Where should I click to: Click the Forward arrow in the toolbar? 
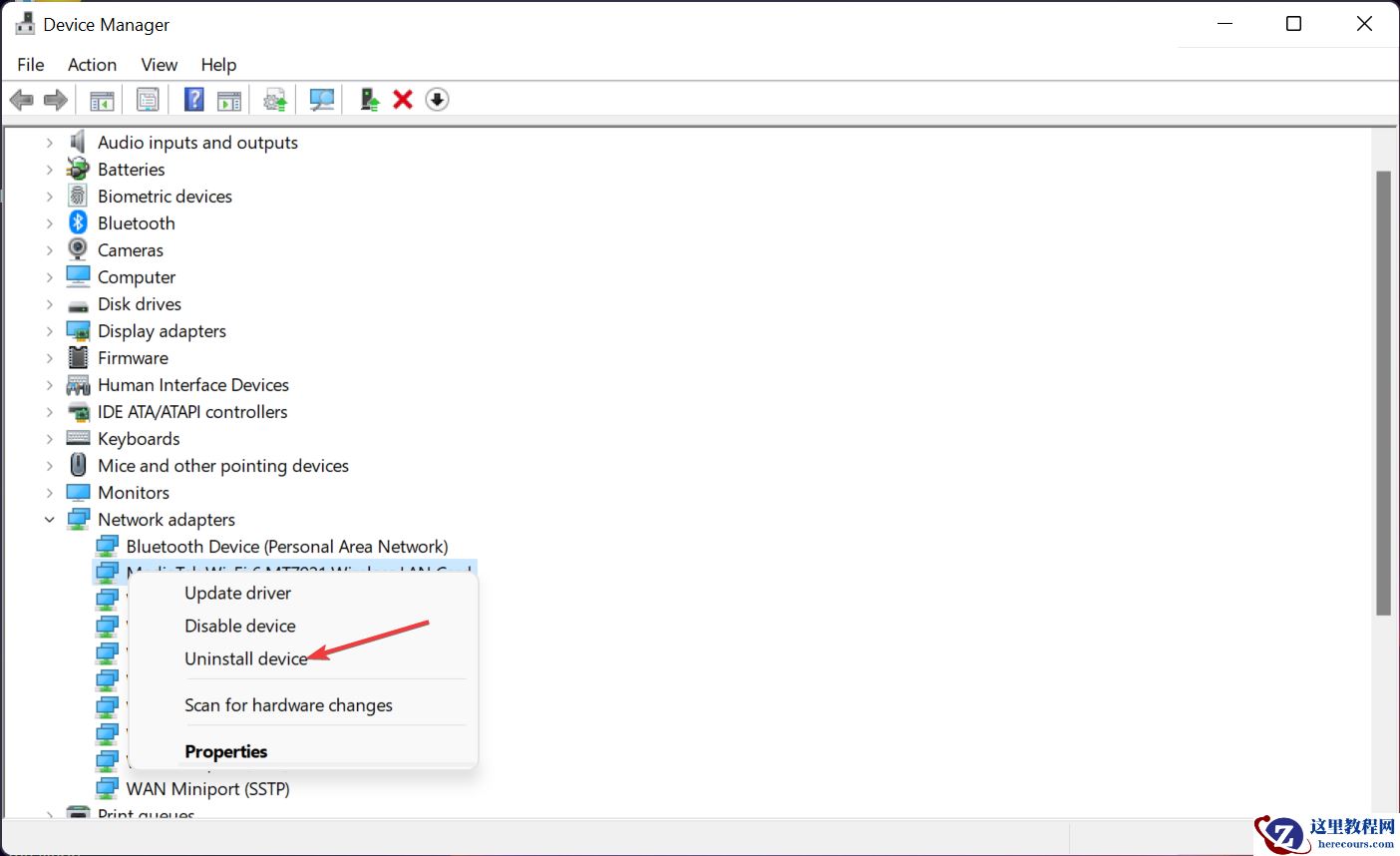tap(56, 100)
